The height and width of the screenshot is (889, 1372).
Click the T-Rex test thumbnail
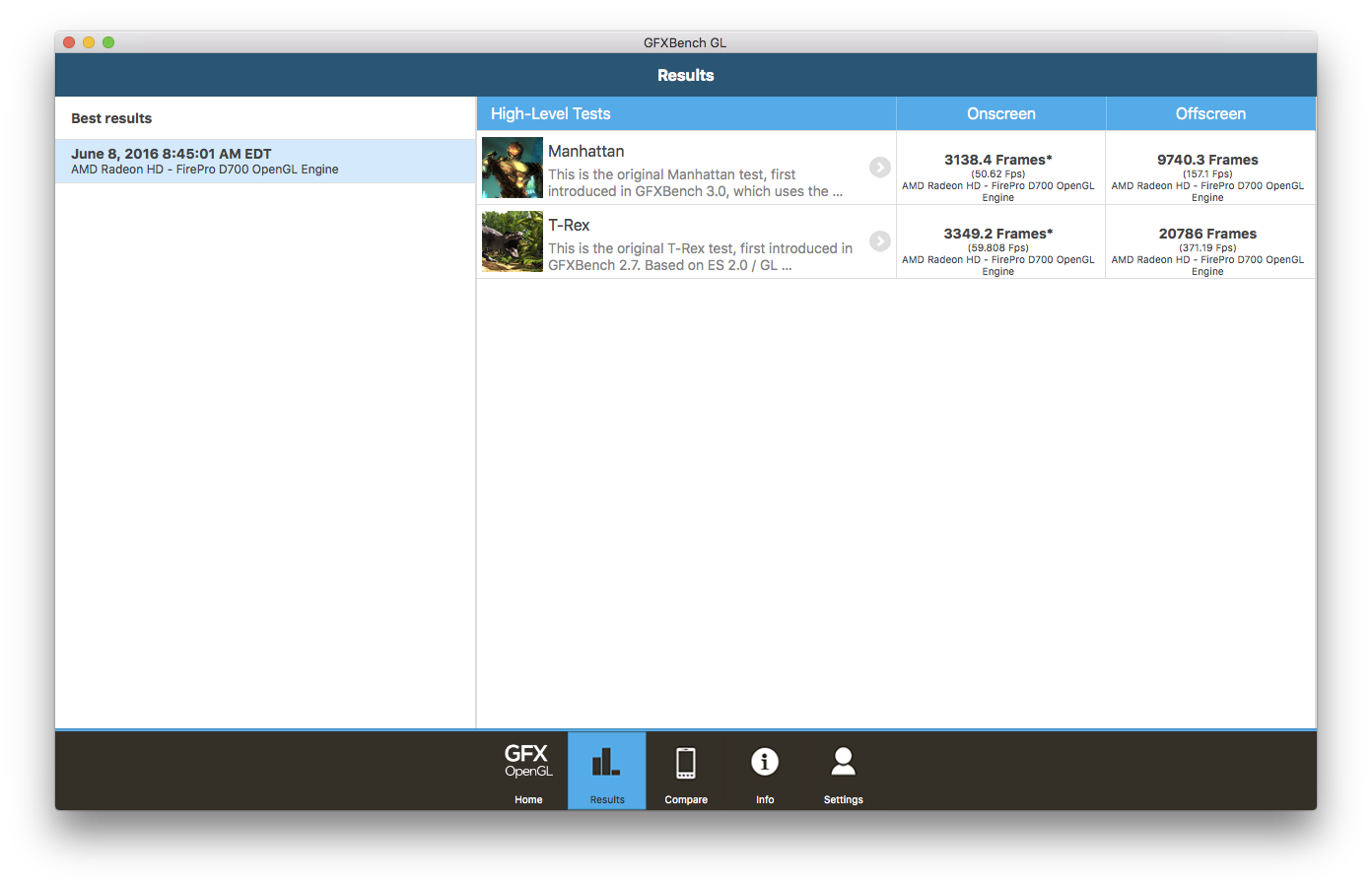pos(513,241)
